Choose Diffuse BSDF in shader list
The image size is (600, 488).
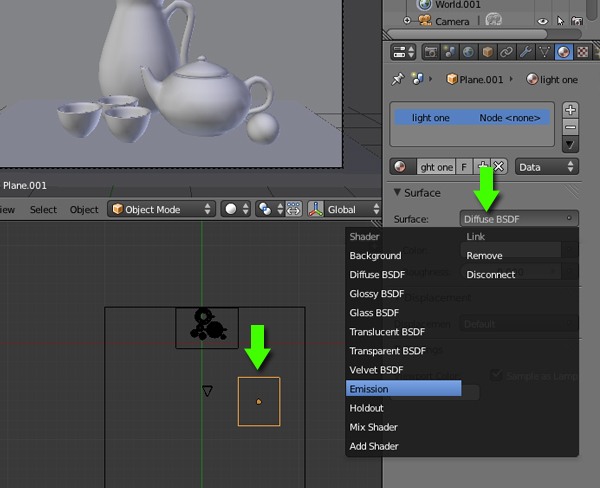(377, 274)
